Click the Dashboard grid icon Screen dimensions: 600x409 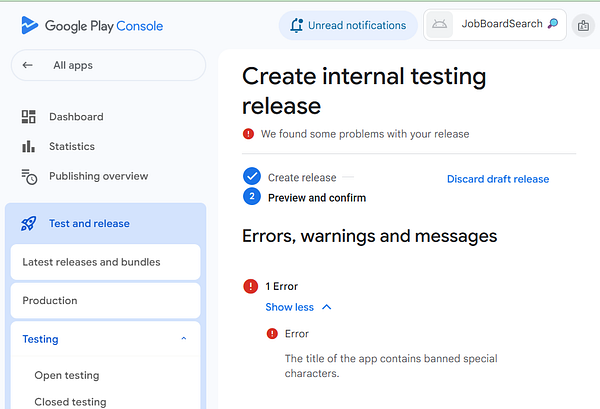[x=28, y=117]
